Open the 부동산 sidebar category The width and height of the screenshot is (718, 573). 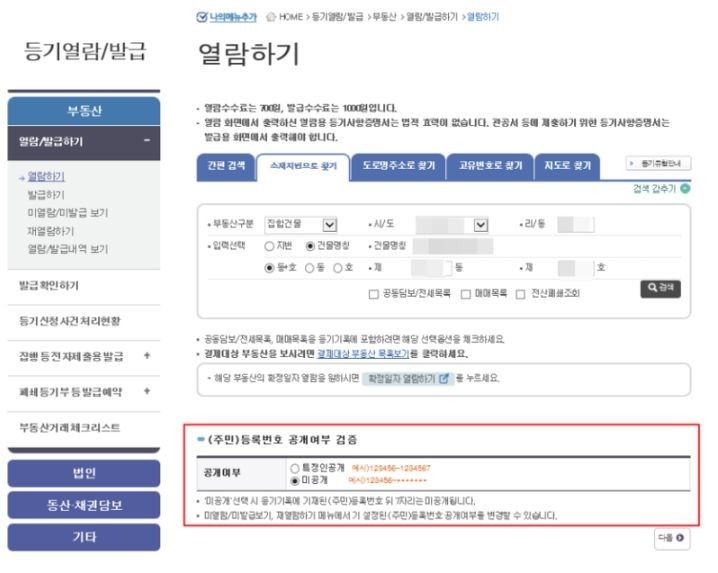click(84, 111)
